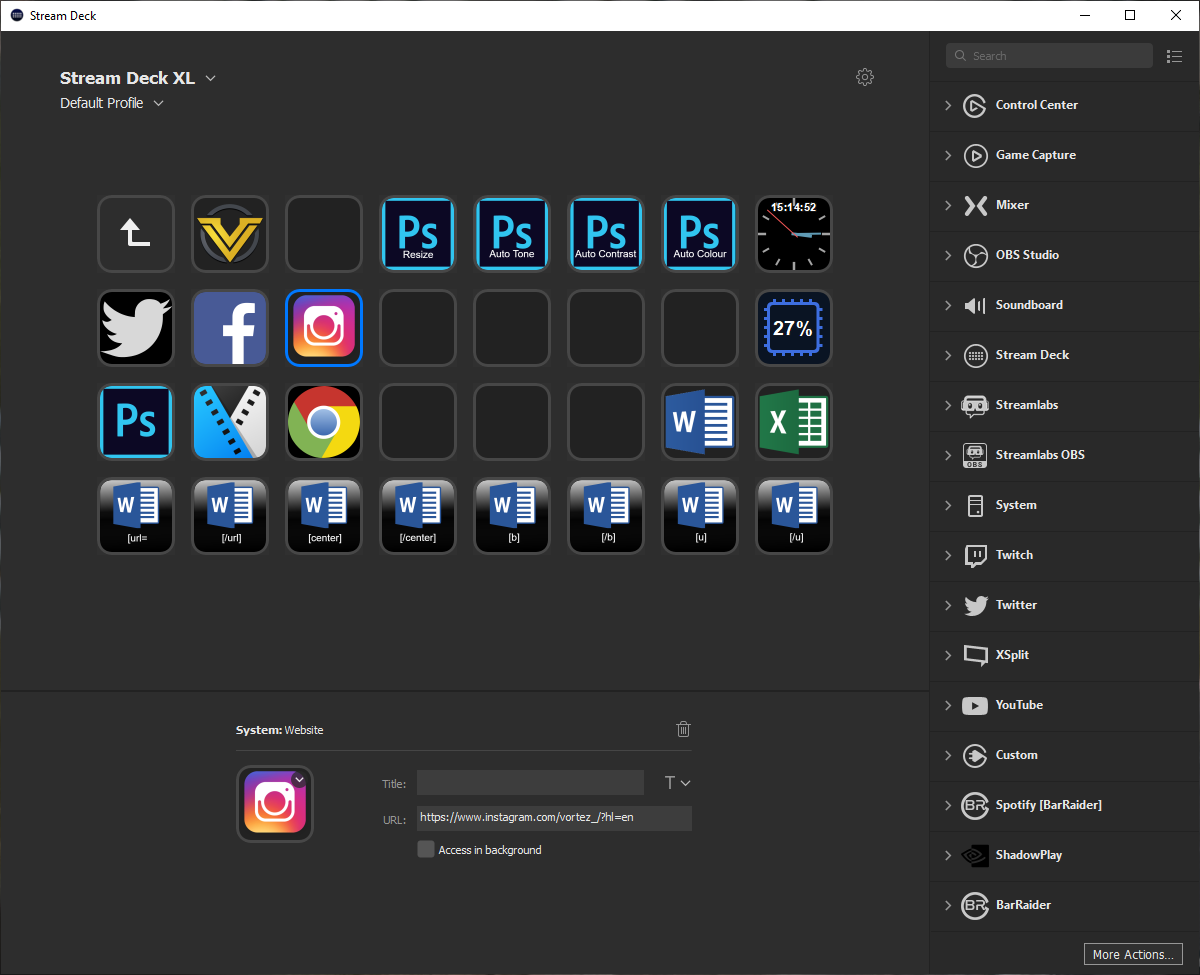Image resolution: width=1200 pixels, height=975 pixels.
Task: Select the empty key left of 27% key
Action: (700, 328)
